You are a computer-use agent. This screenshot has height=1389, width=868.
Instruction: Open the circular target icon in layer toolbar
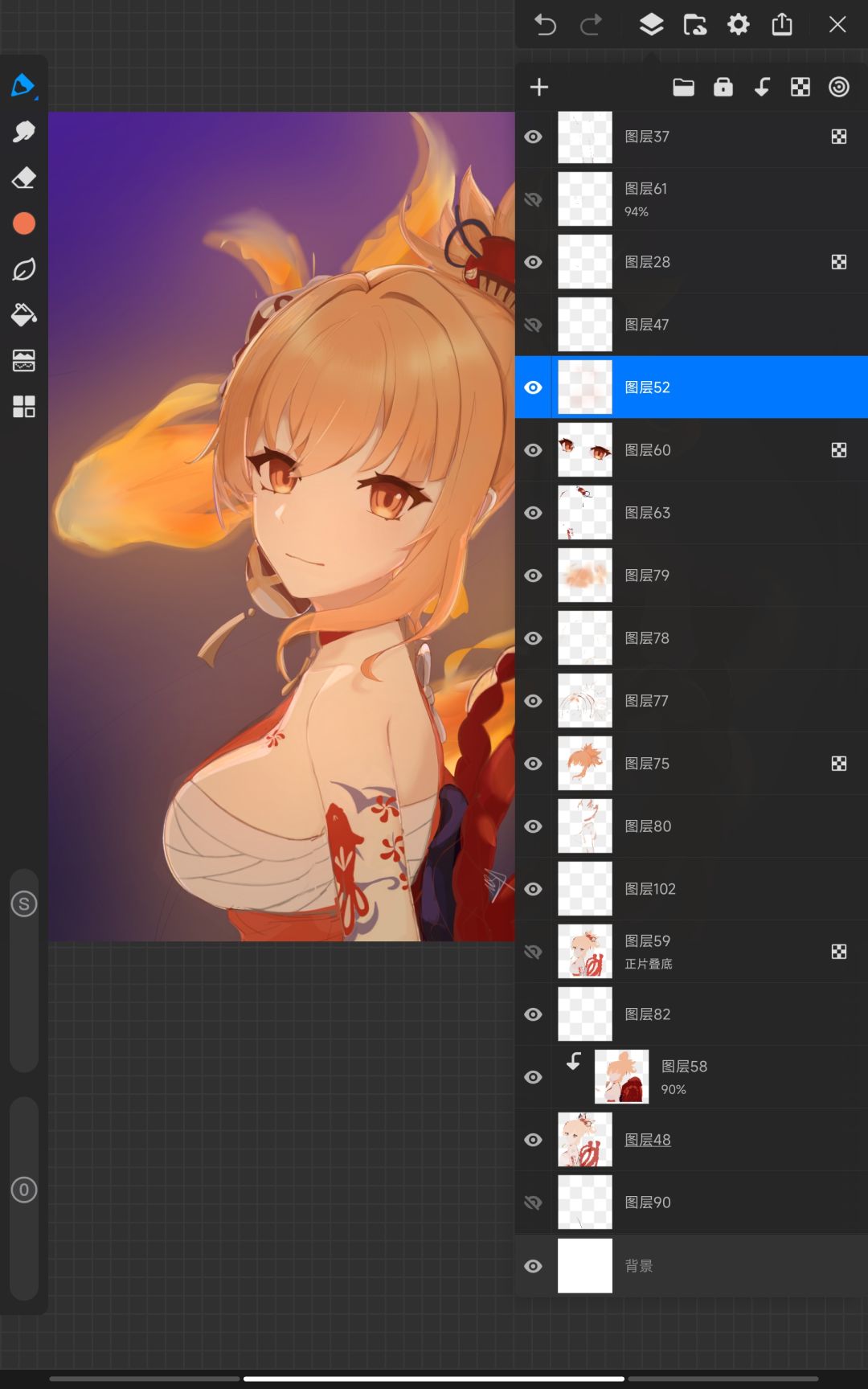839,87
